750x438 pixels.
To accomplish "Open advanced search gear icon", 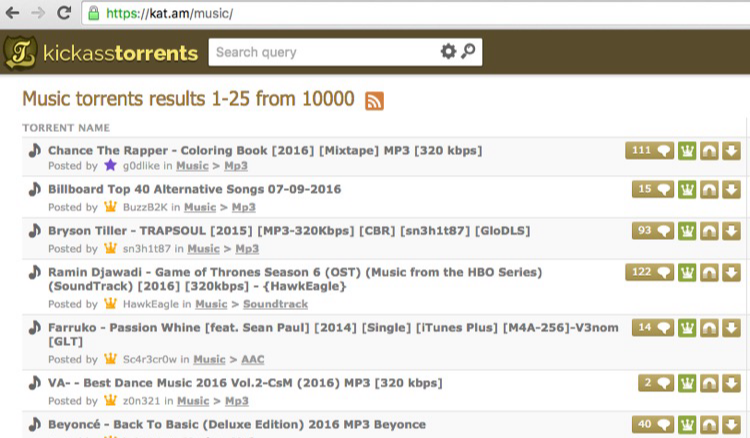I will click(x=448, y=51).
